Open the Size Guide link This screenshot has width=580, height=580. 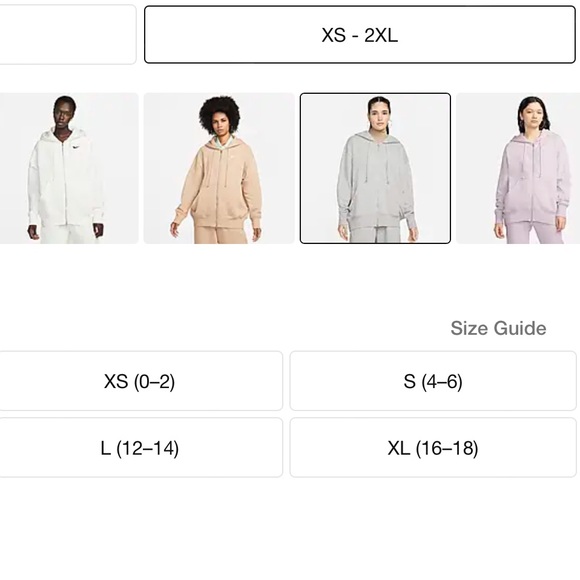(x=498, y=328)
